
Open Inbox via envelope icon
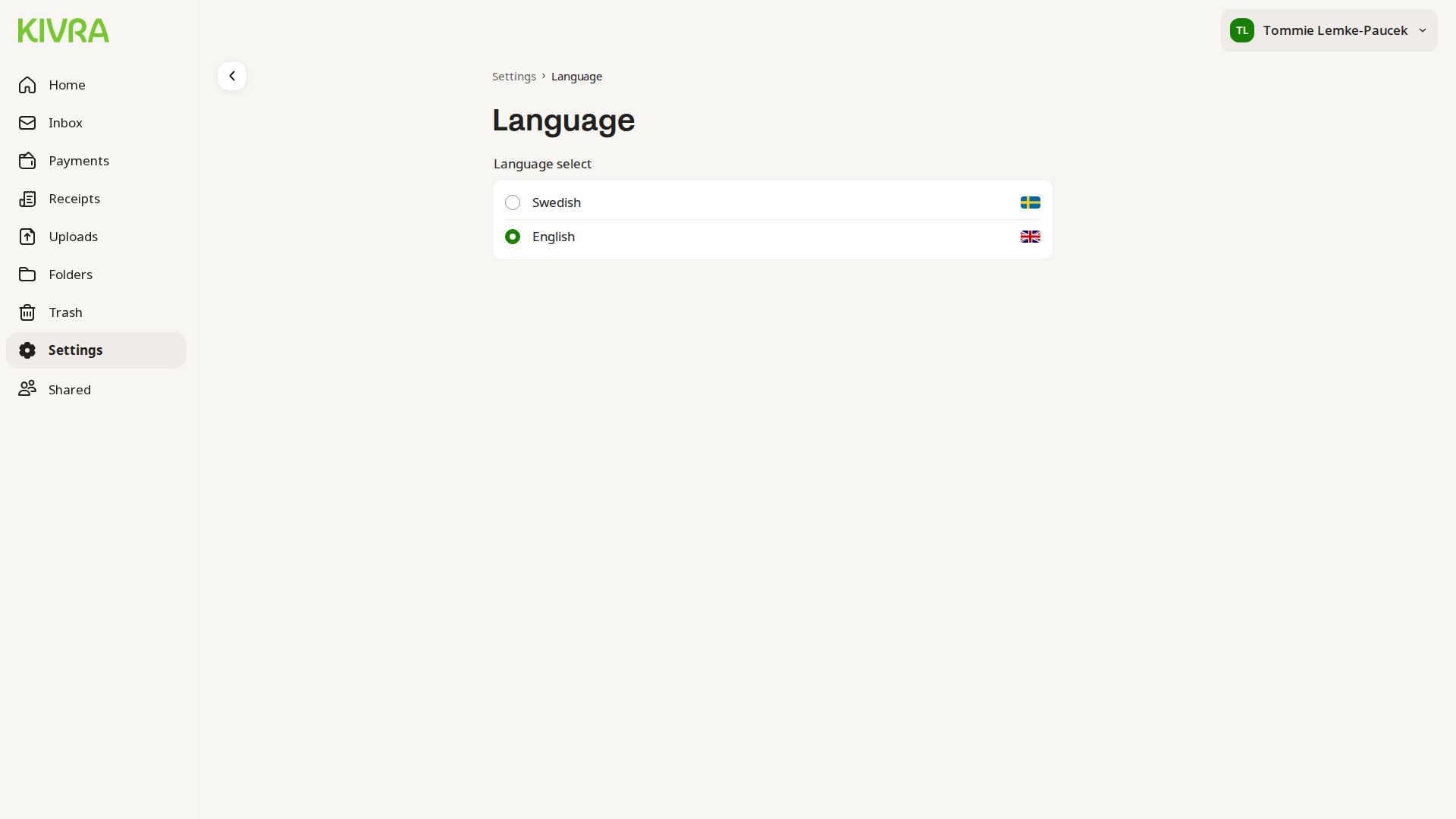27,123
